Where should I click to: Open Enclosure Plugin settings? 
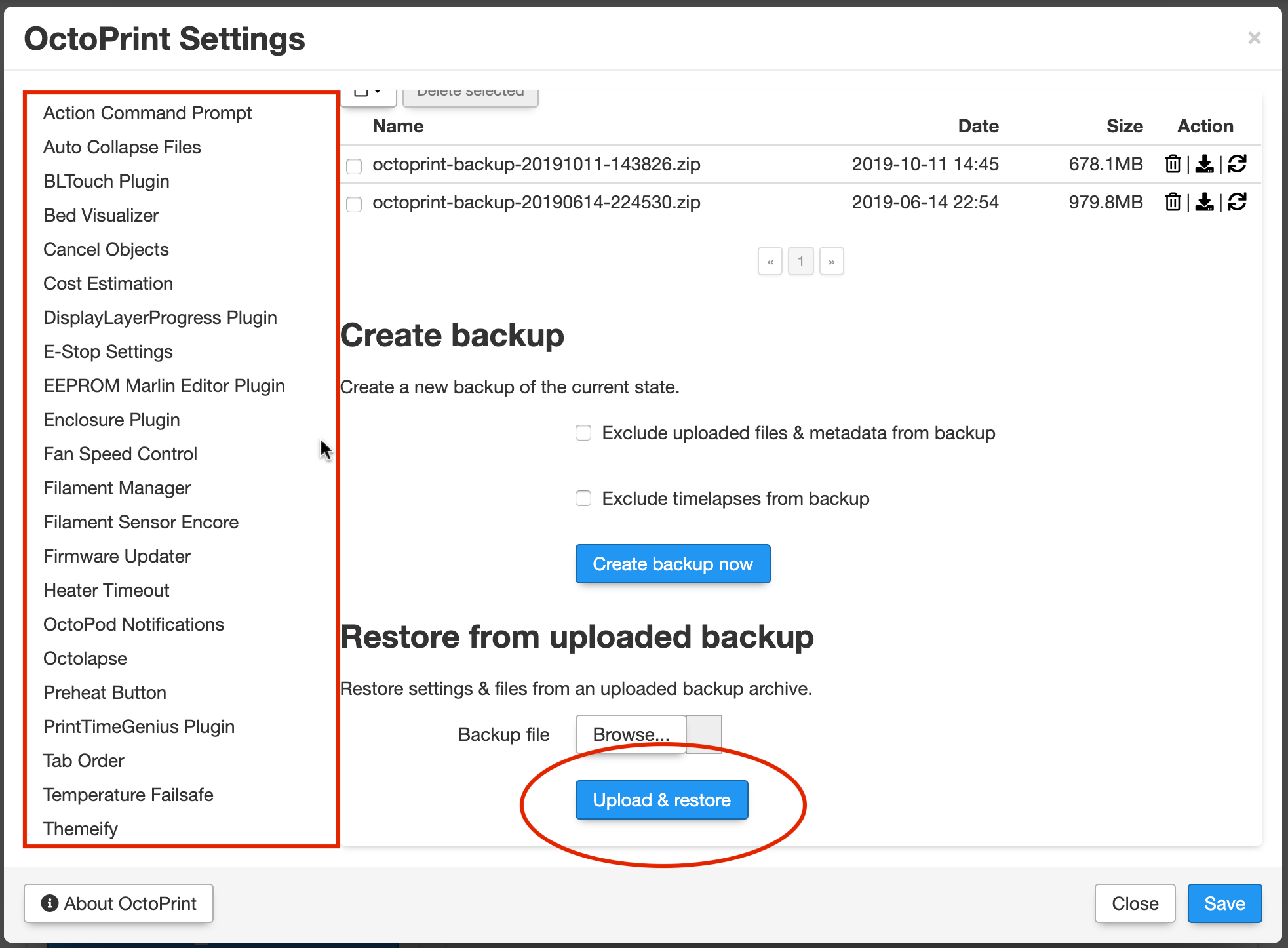(111, 420)
